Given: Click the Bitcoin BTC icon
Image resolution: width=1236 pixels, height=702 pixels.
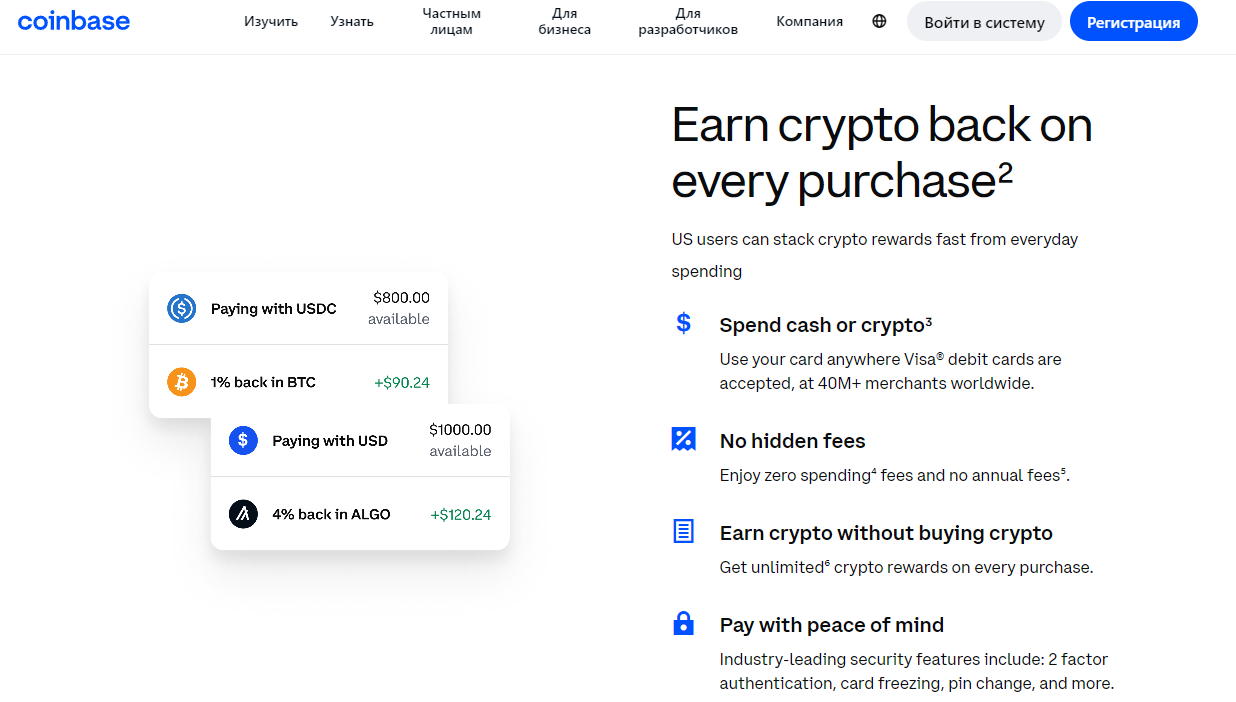Looking at the screenshot, I should pos(181,381).
